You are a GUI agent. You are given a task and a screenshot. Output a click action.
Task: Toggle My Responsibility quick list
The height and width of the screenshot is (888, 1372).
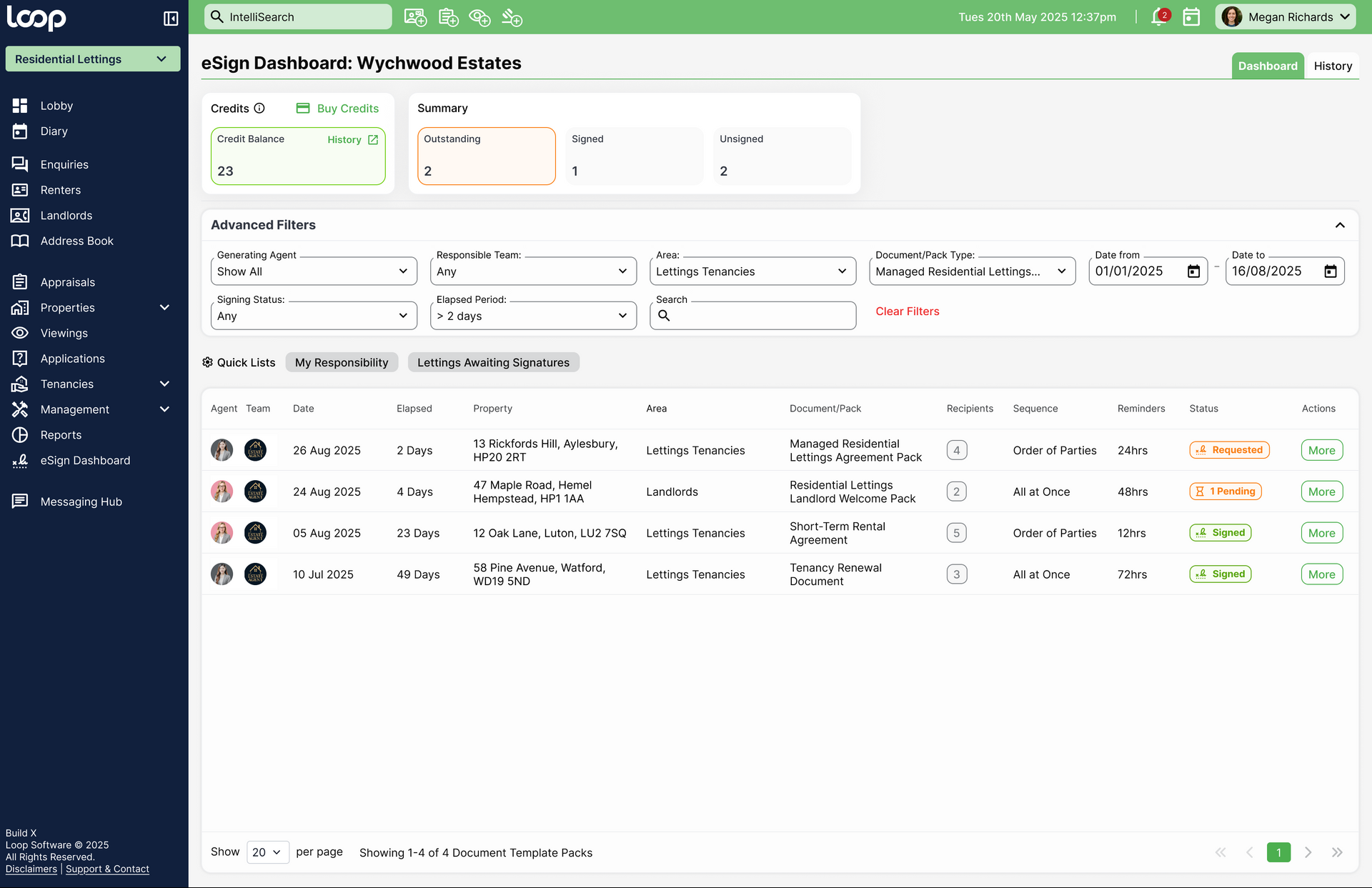(342, 363)
